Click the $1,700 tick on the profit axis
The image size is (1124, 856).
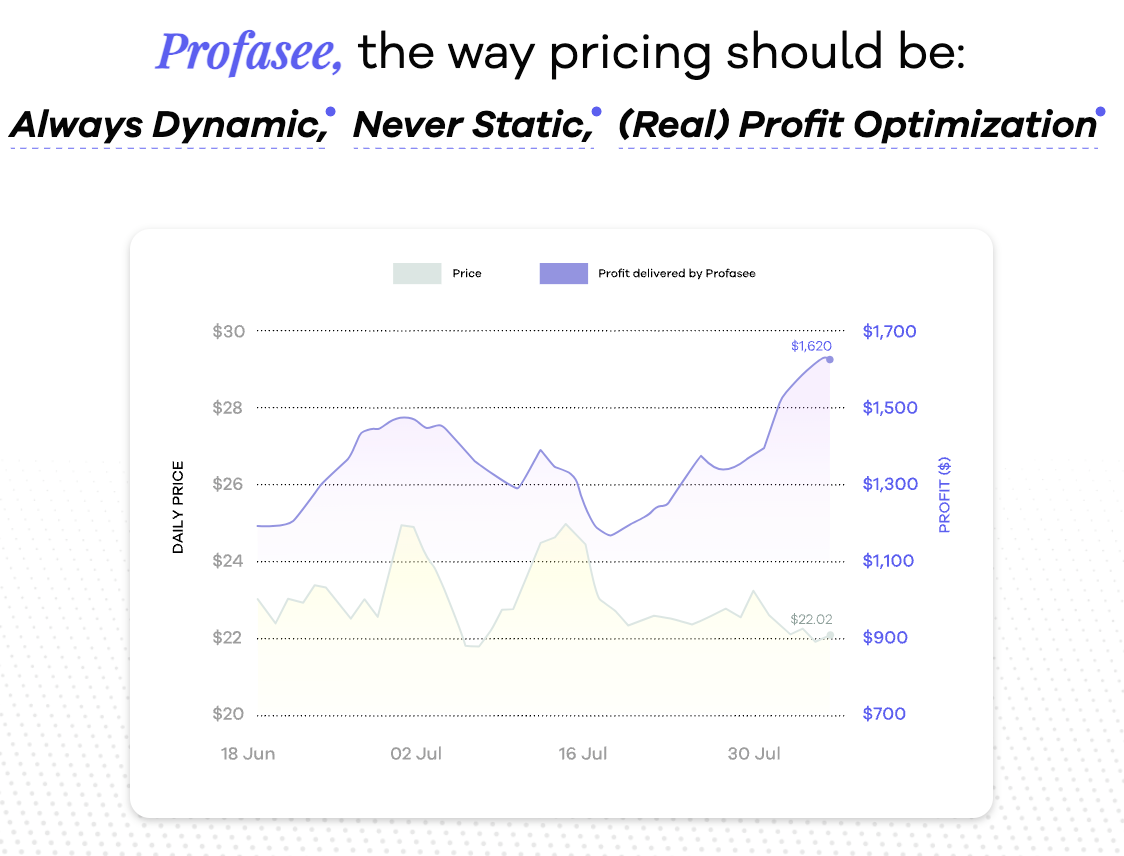[889, 331]
